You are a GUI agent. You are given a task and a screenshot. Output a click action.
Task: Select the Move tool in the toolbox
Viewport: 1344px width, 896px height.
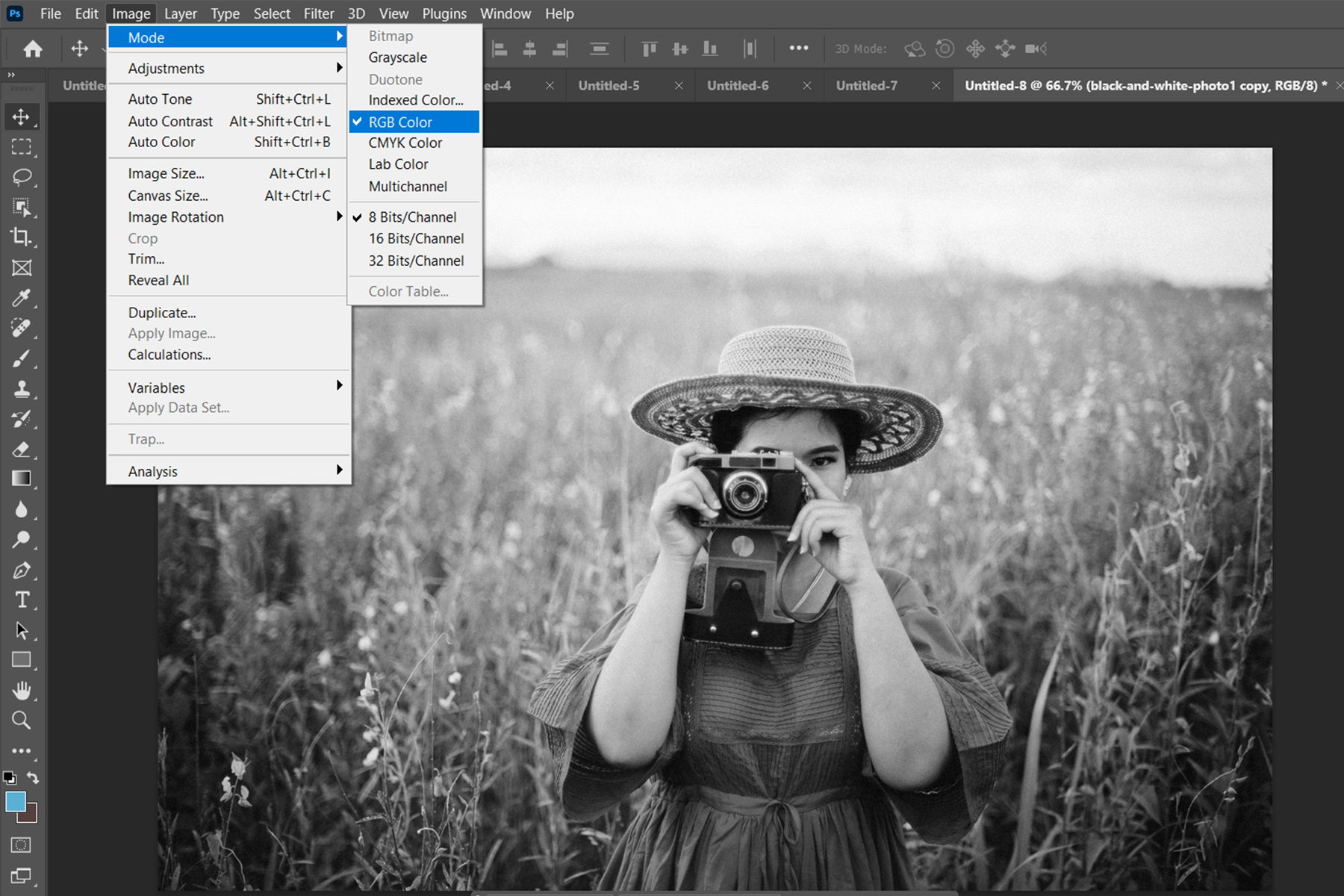tap(21, 117)
